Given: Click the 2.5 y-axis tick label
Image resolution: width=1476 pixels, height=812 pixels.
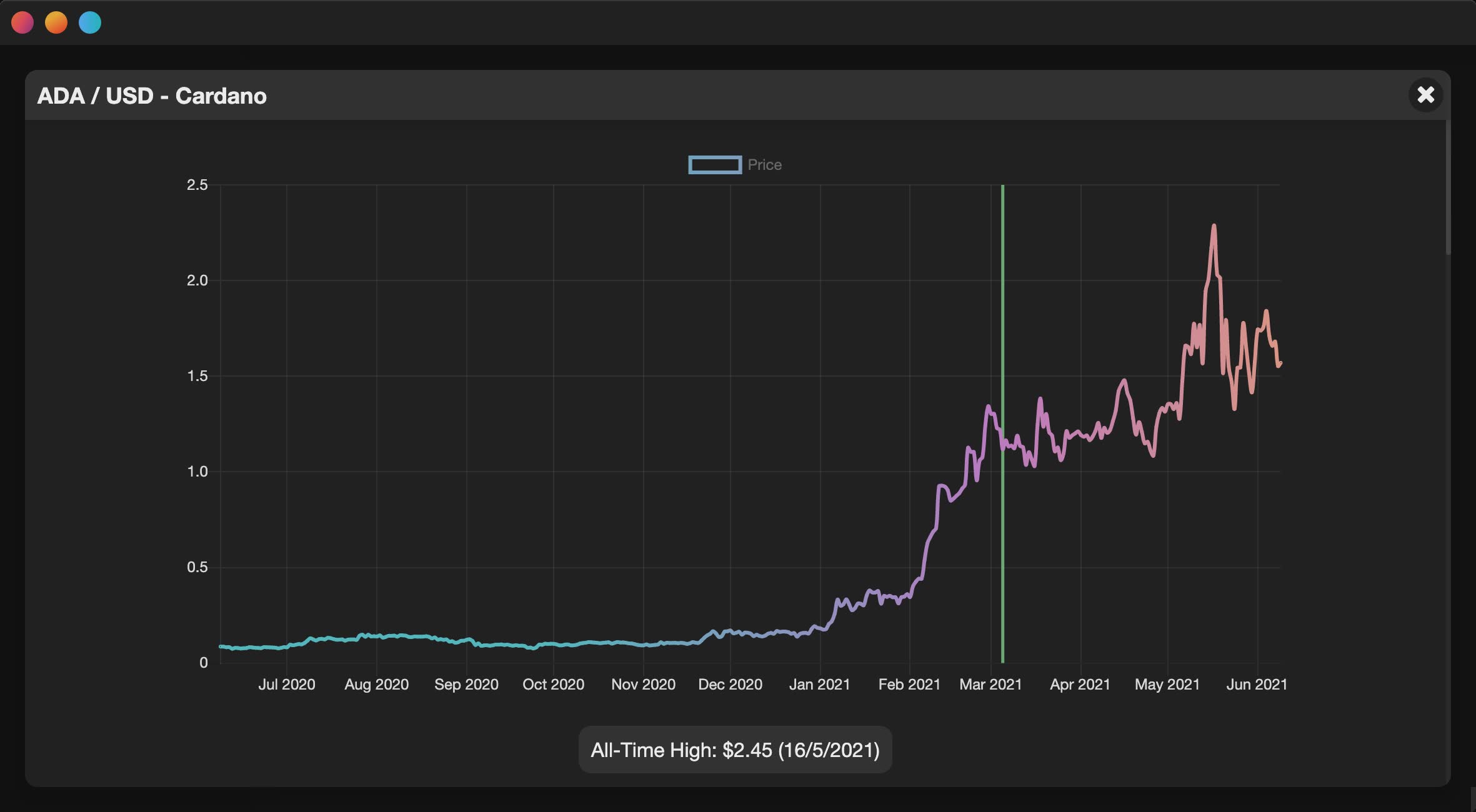Looking at the screenshot, I should coord(197,185).
